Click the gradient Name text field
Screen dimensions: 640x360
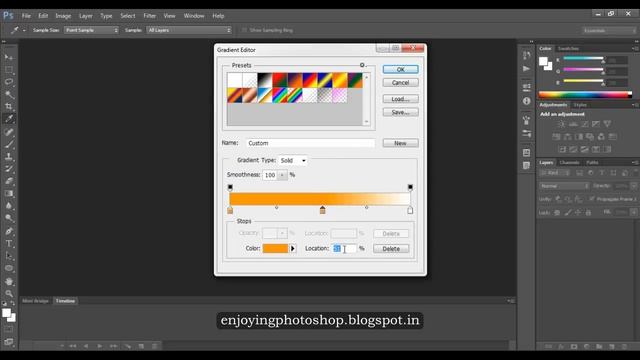pos(311,143)
